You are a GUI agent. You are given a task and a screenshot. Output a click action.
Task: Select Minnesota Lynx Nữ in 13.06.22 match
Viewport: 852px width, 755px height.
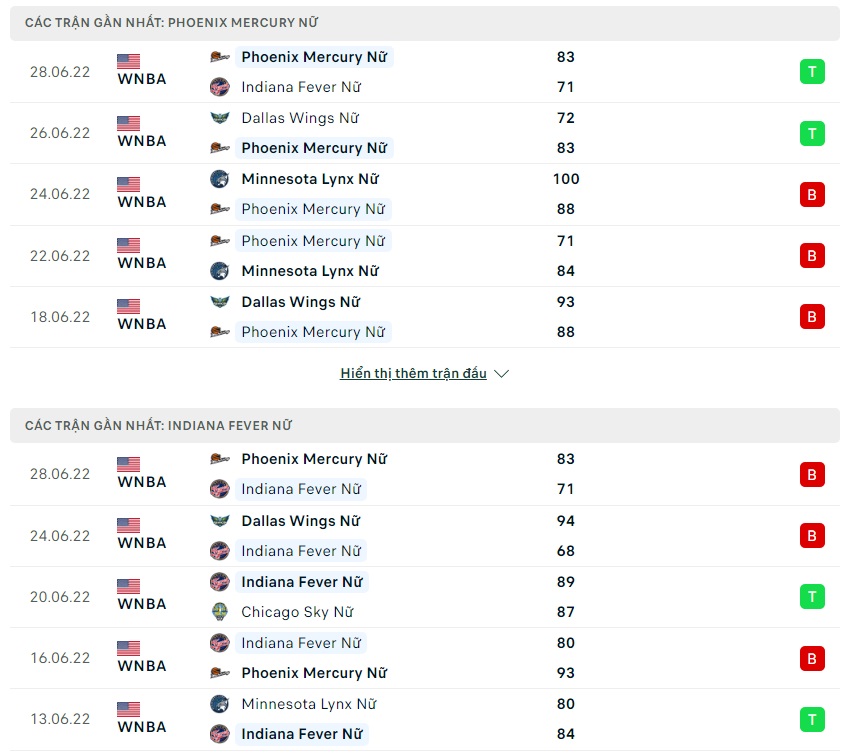(309, 704)
